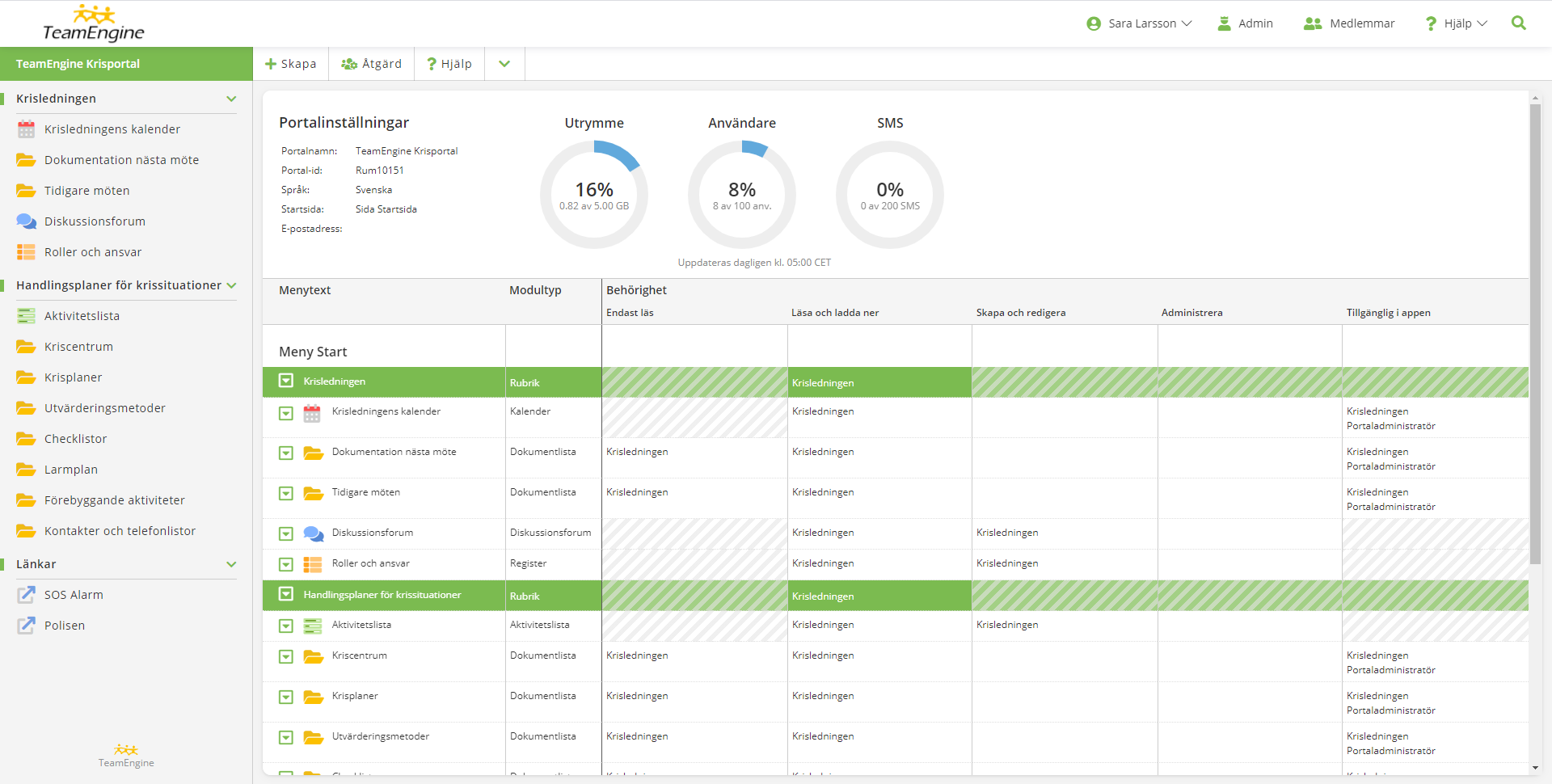Click the footer TeamEngine logo
Screen dimensions: 1552x784
tap(126, 756)
